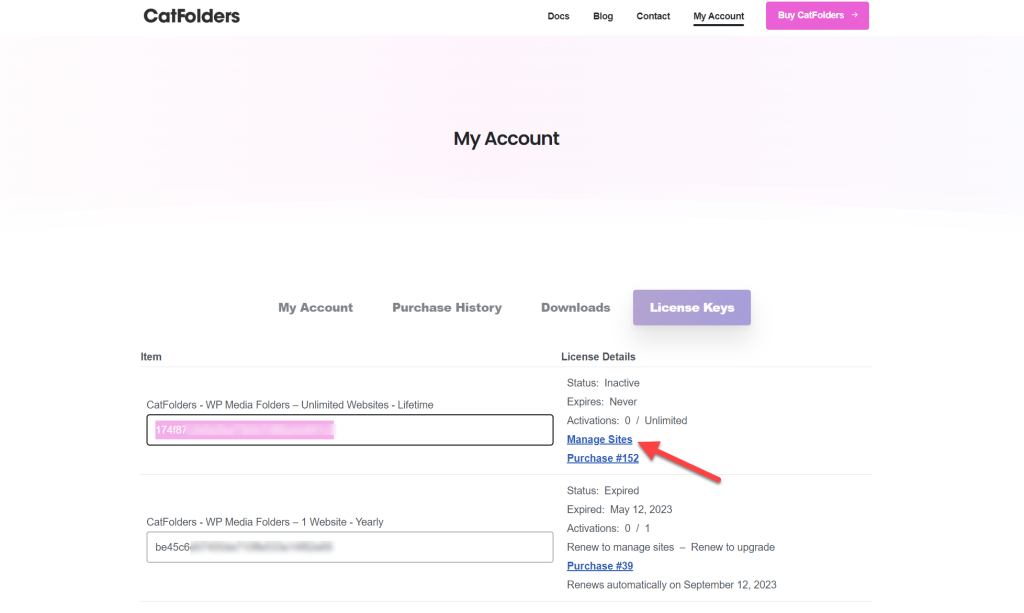Open the Purchase #152 link
Image resolution: width=1024 pixels, height=613 pixels.
603,458
